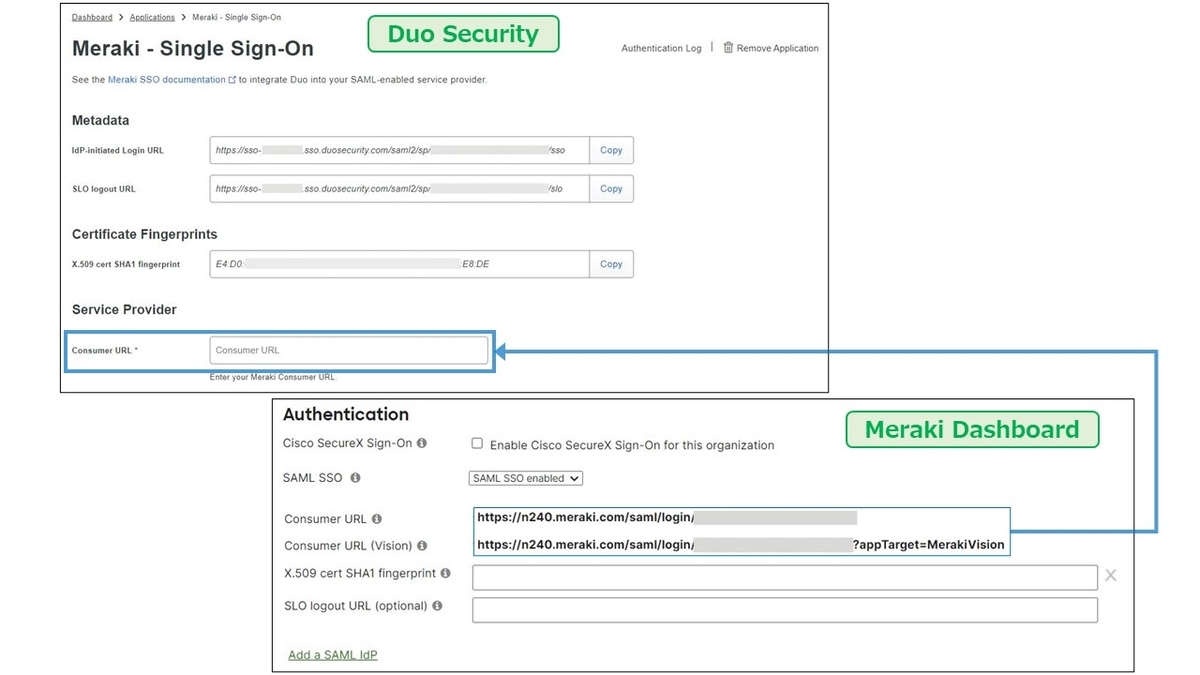Screen dimensions: 1200x675
Task: Click the Meraki - Single Sign-On heading
Action: (x=193, y=48)
